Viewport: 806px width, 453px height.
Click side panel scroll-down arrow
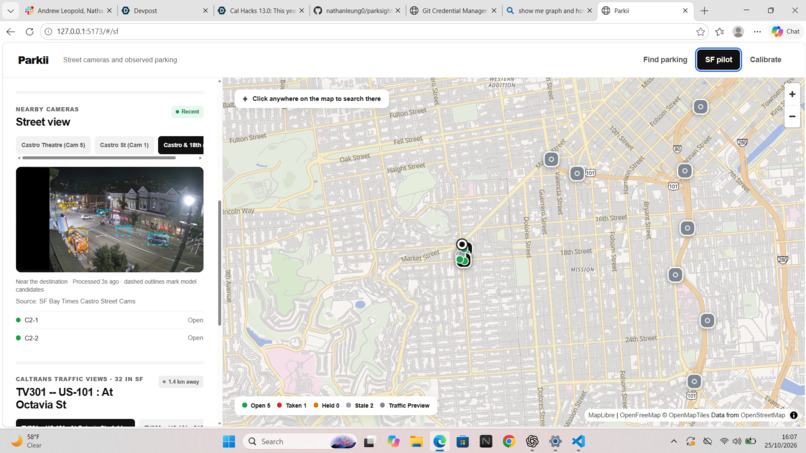click(x=219, y=424)
